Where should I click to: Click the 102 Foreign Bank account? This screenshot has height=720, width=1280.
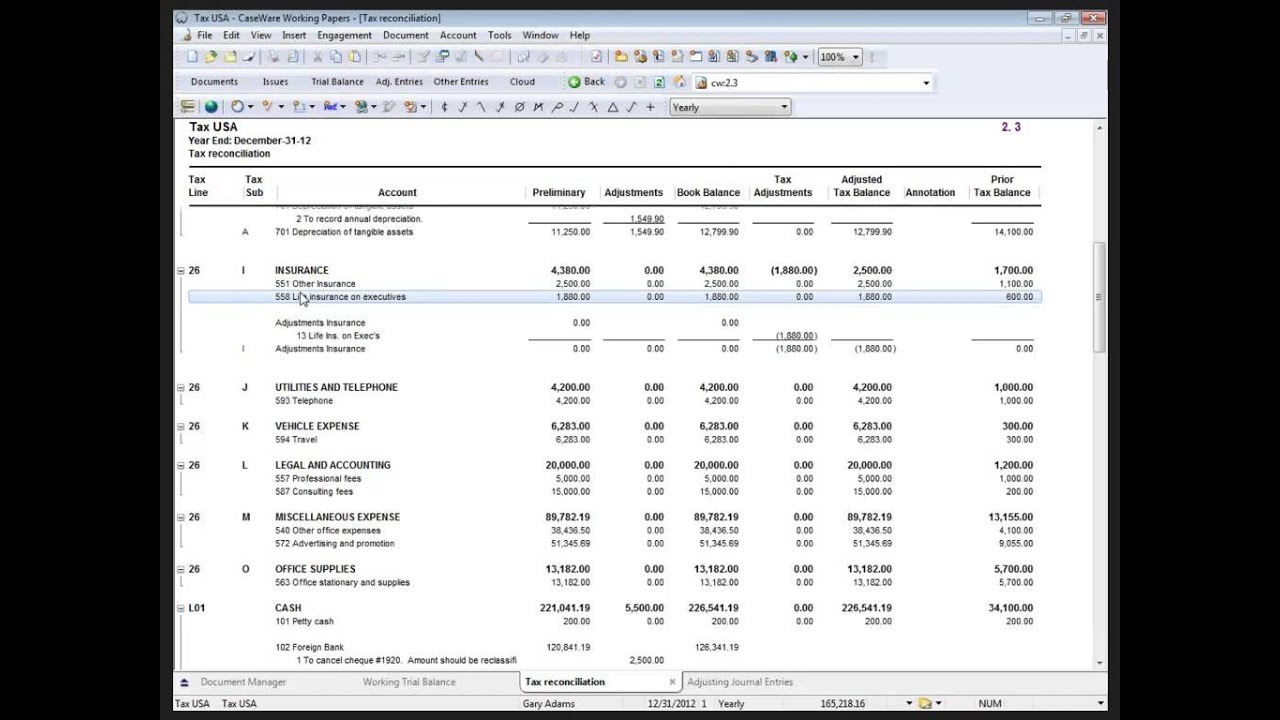309,647
